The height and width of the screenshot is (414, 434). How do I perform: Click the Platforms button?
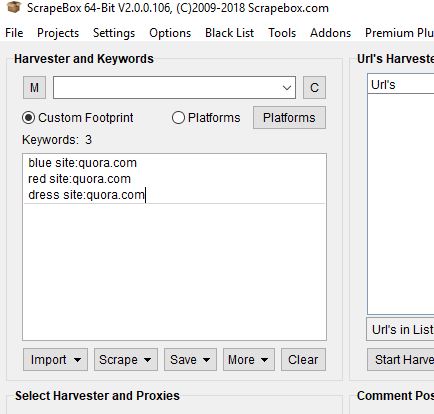pos(289,118)
